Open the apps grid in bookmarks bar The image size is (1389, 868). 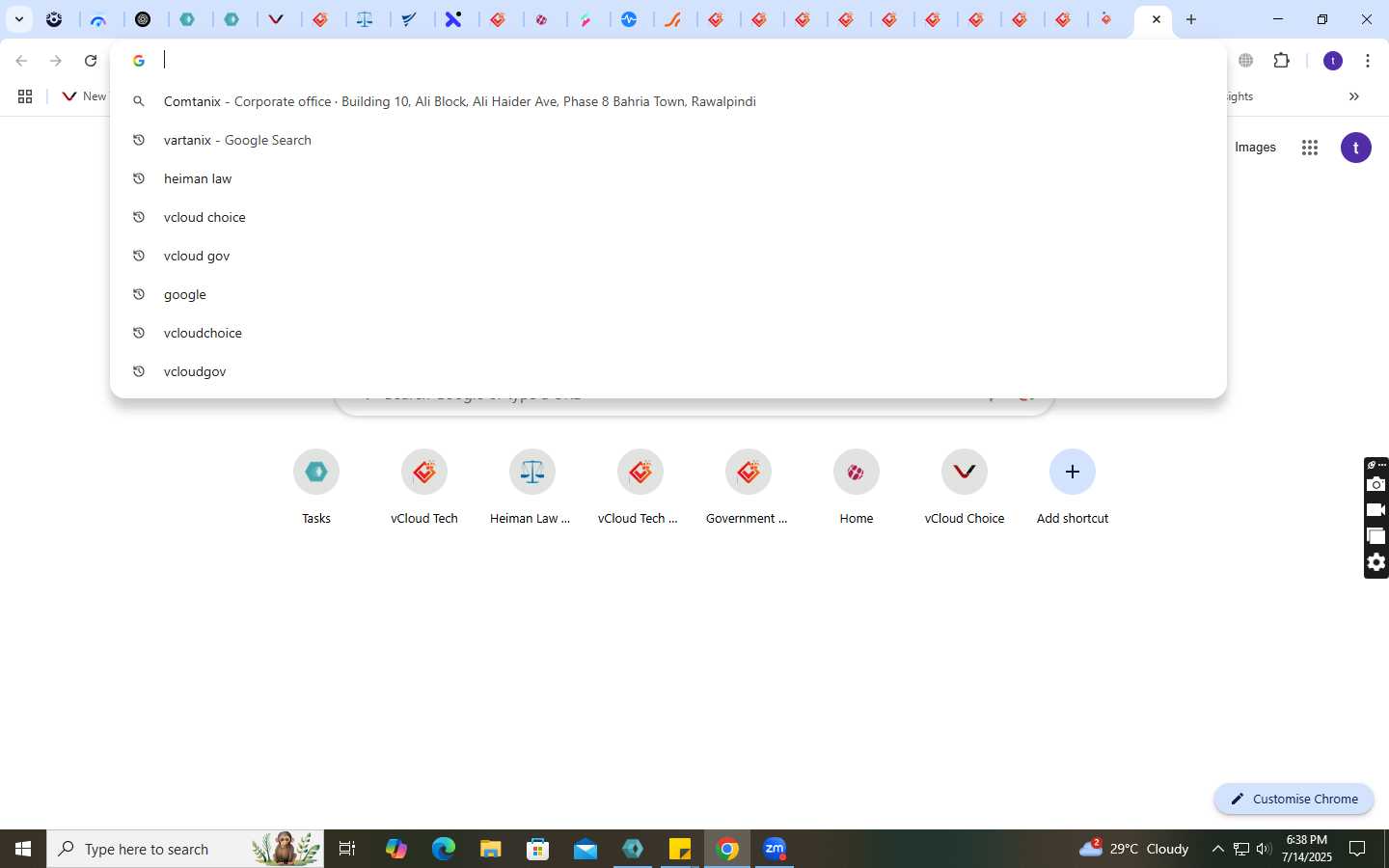[25, 96]
